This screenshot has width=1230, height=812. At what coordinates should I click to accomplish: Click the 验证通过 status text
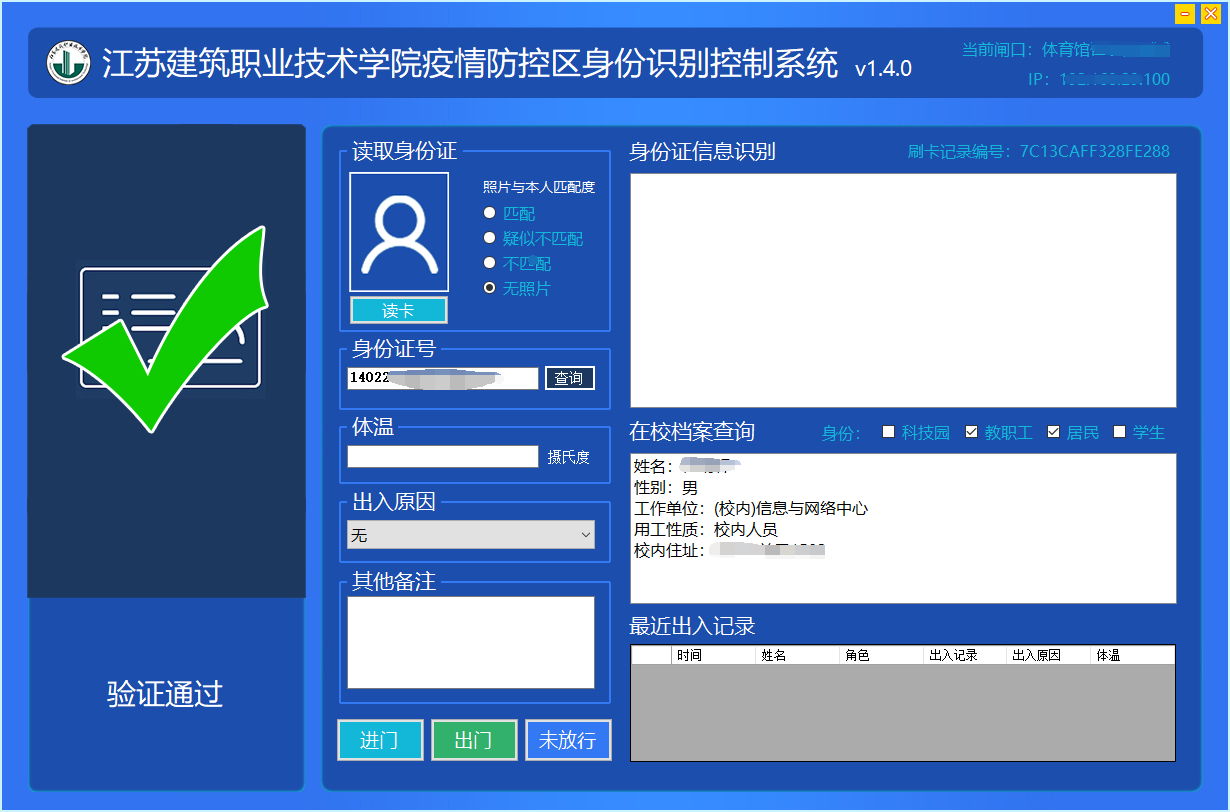click(x=165, y=694)
